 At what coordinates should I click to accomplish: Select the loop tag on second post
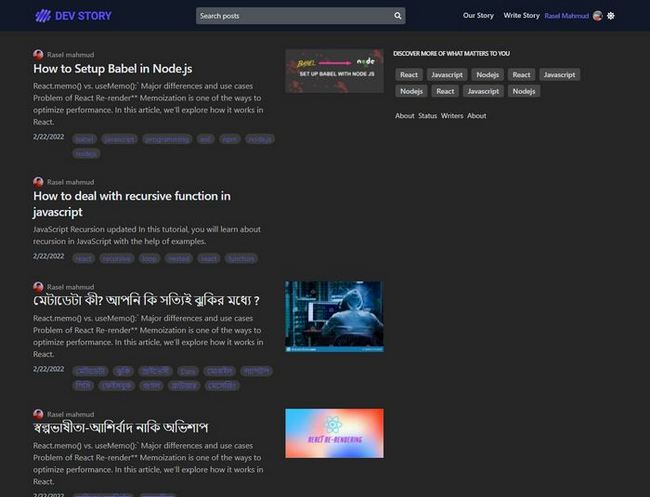point(149,259)
